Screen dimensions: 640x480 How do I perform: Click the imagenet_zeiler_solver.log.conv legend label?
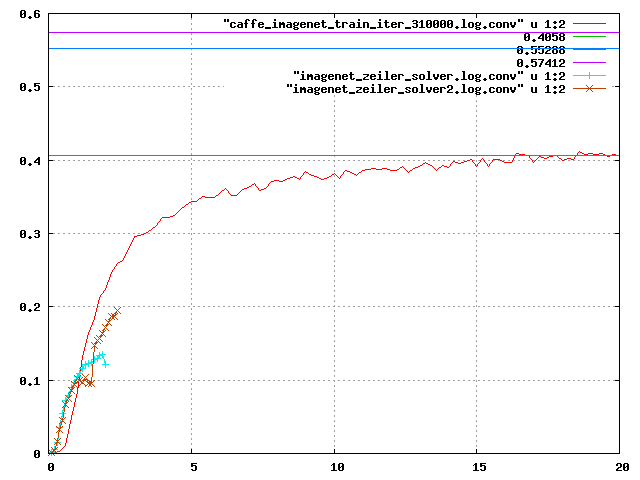point(429,76)
